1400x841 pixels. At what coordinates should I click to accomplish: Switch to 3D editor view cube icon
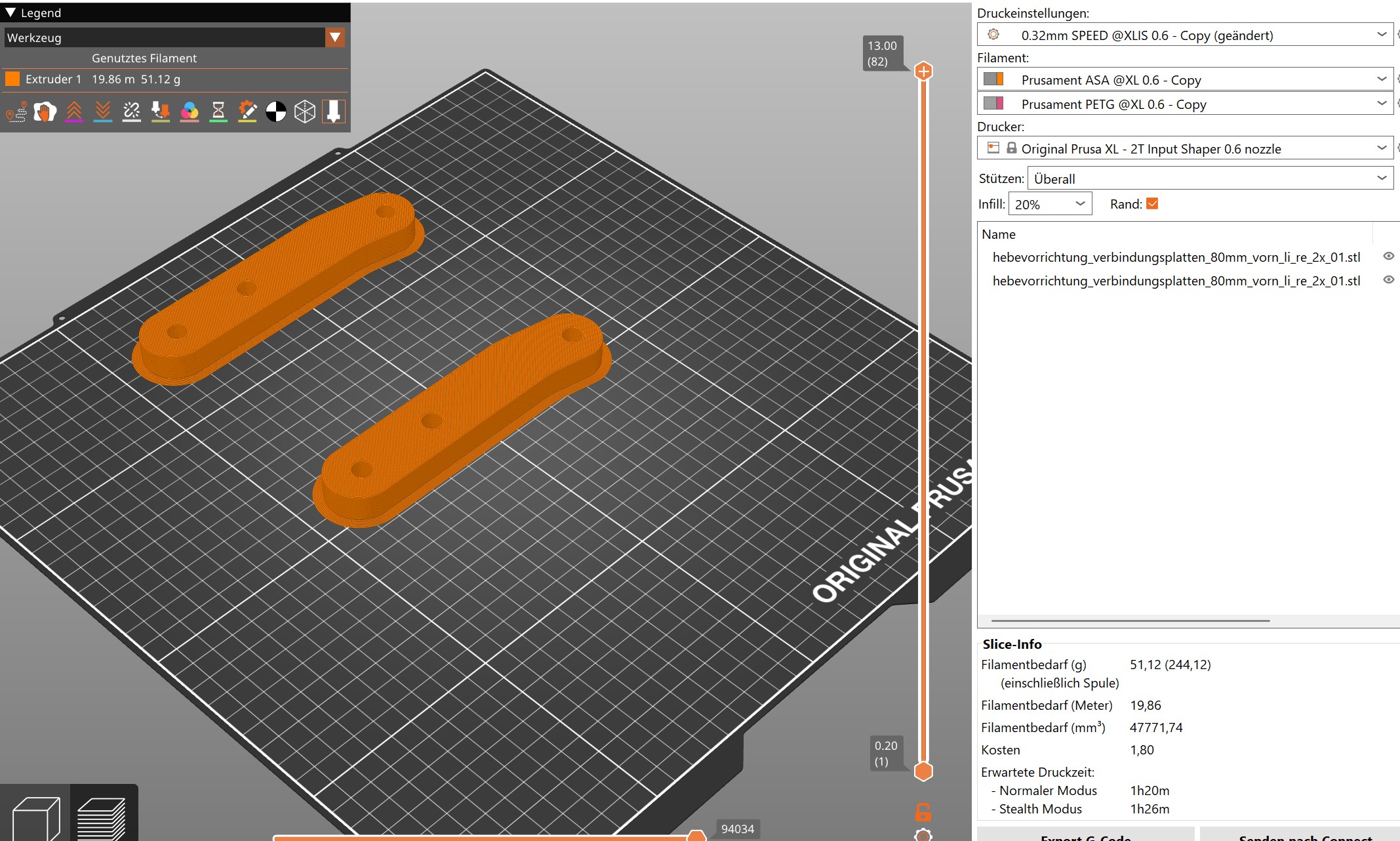point(36,817)
